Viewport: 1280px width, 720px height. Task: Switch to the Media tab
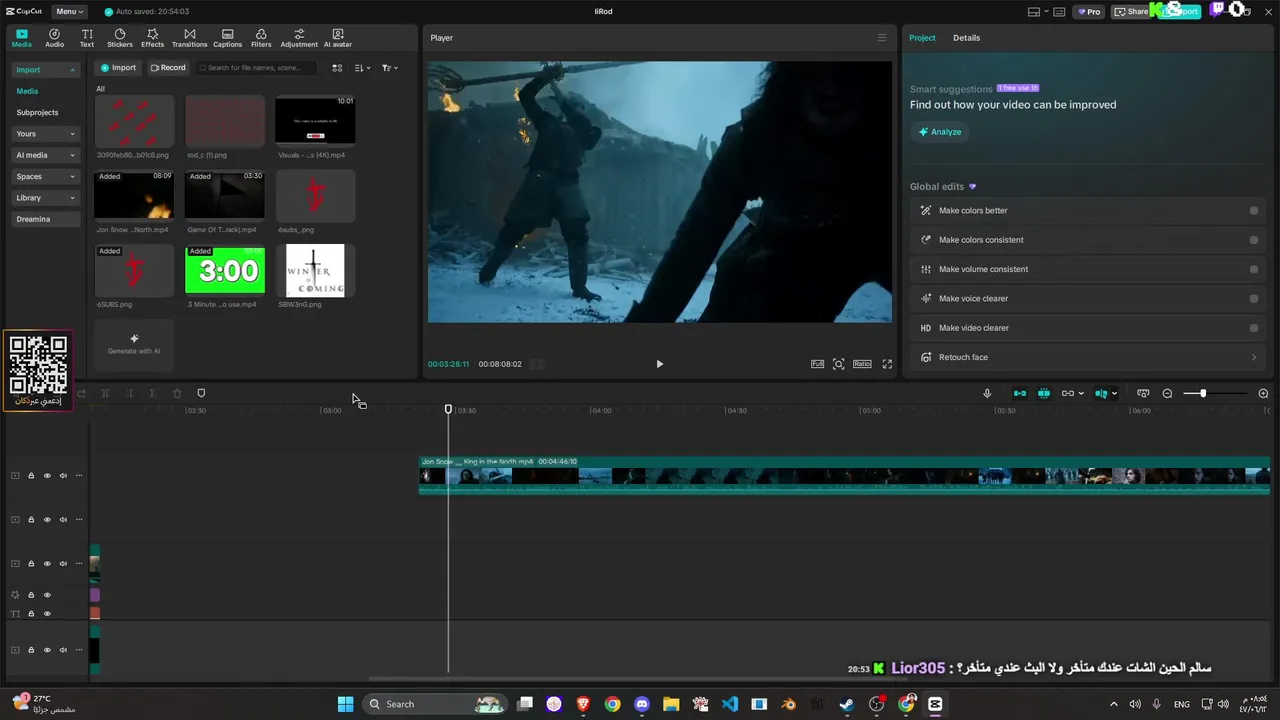click(x=22, y=38)
